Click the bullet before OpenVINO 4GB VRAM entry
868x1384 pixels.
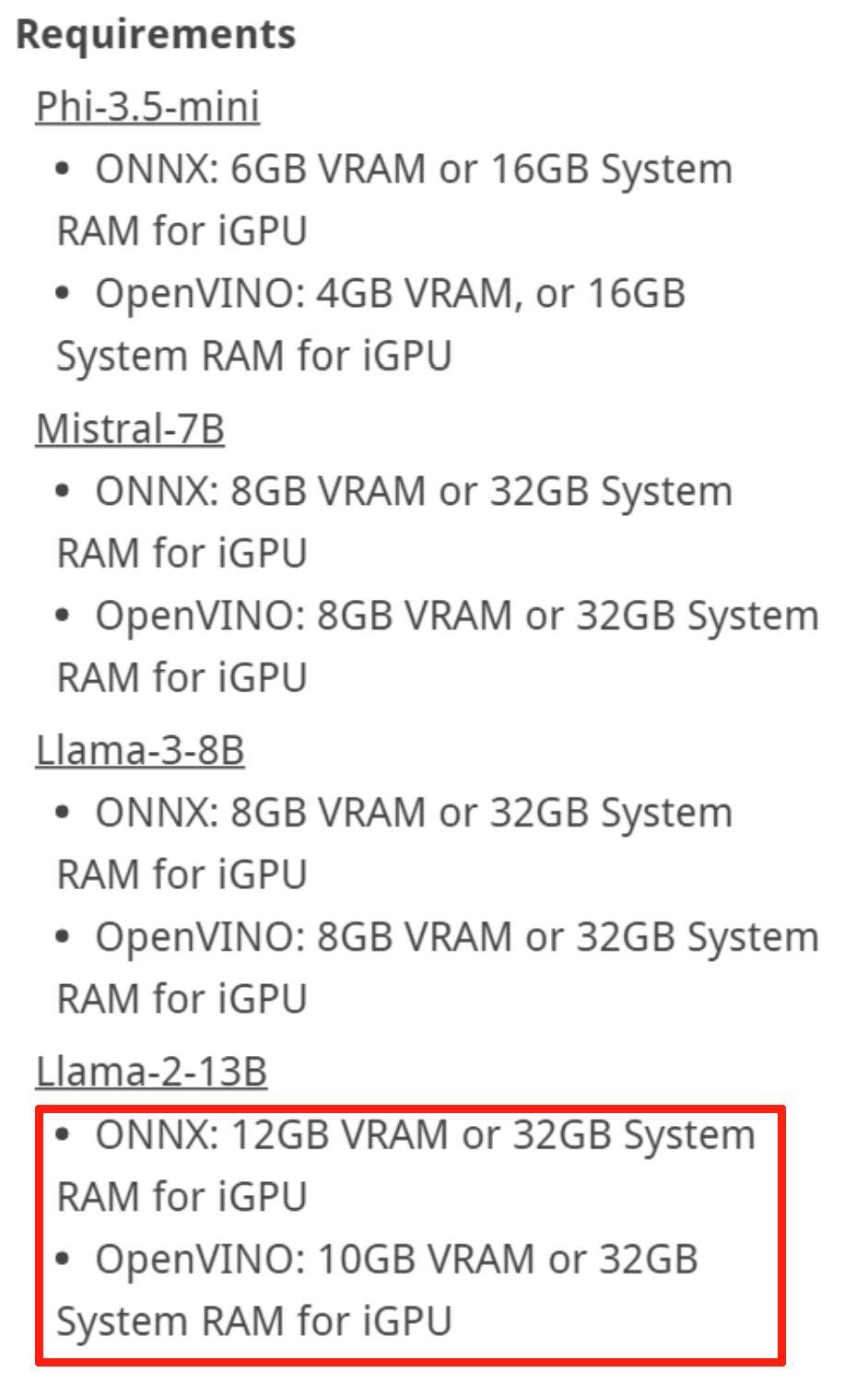(x=63, y=294)
